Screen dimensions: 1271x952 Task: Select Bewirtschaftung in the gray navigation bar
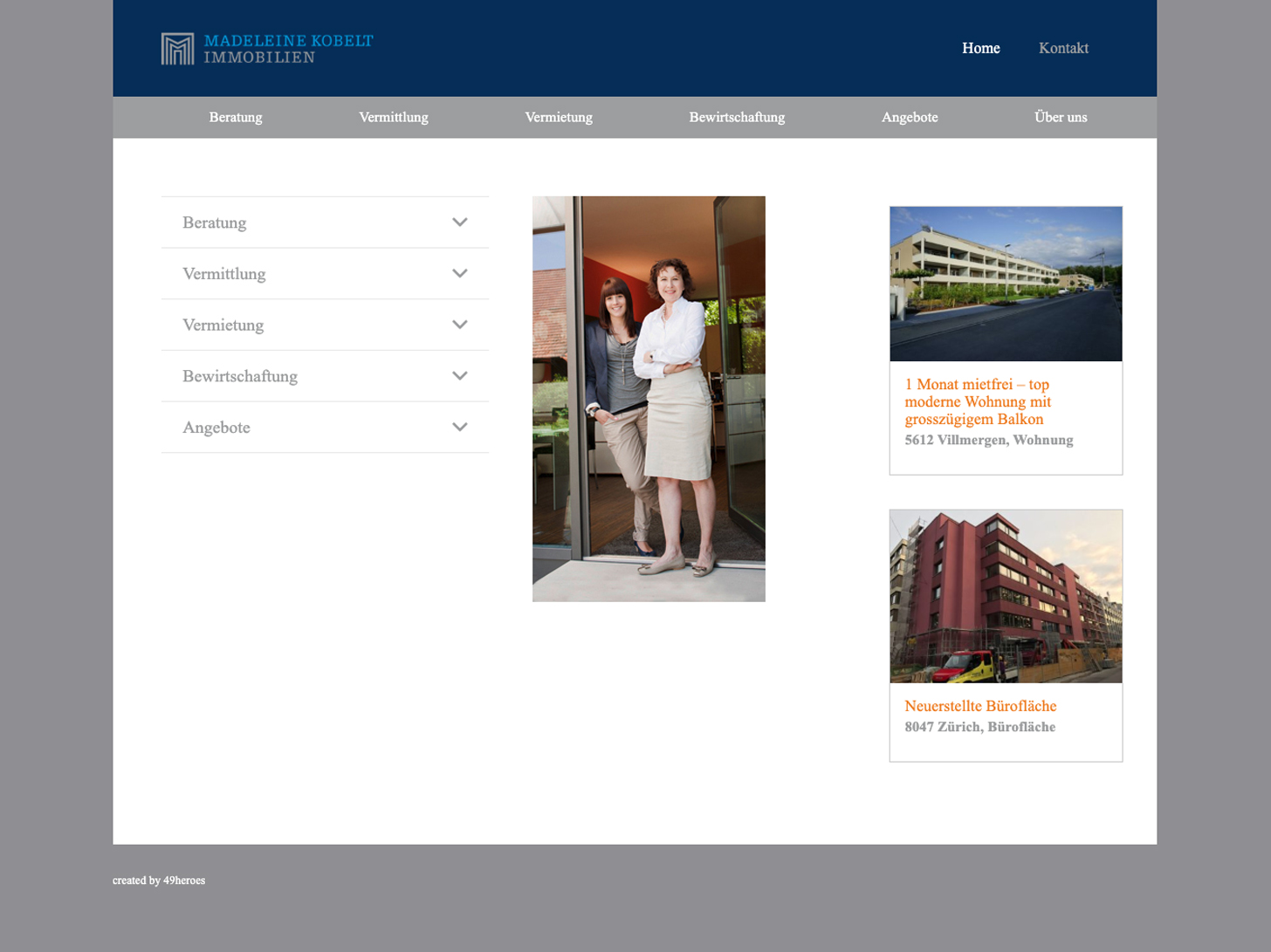click(737, 117)
